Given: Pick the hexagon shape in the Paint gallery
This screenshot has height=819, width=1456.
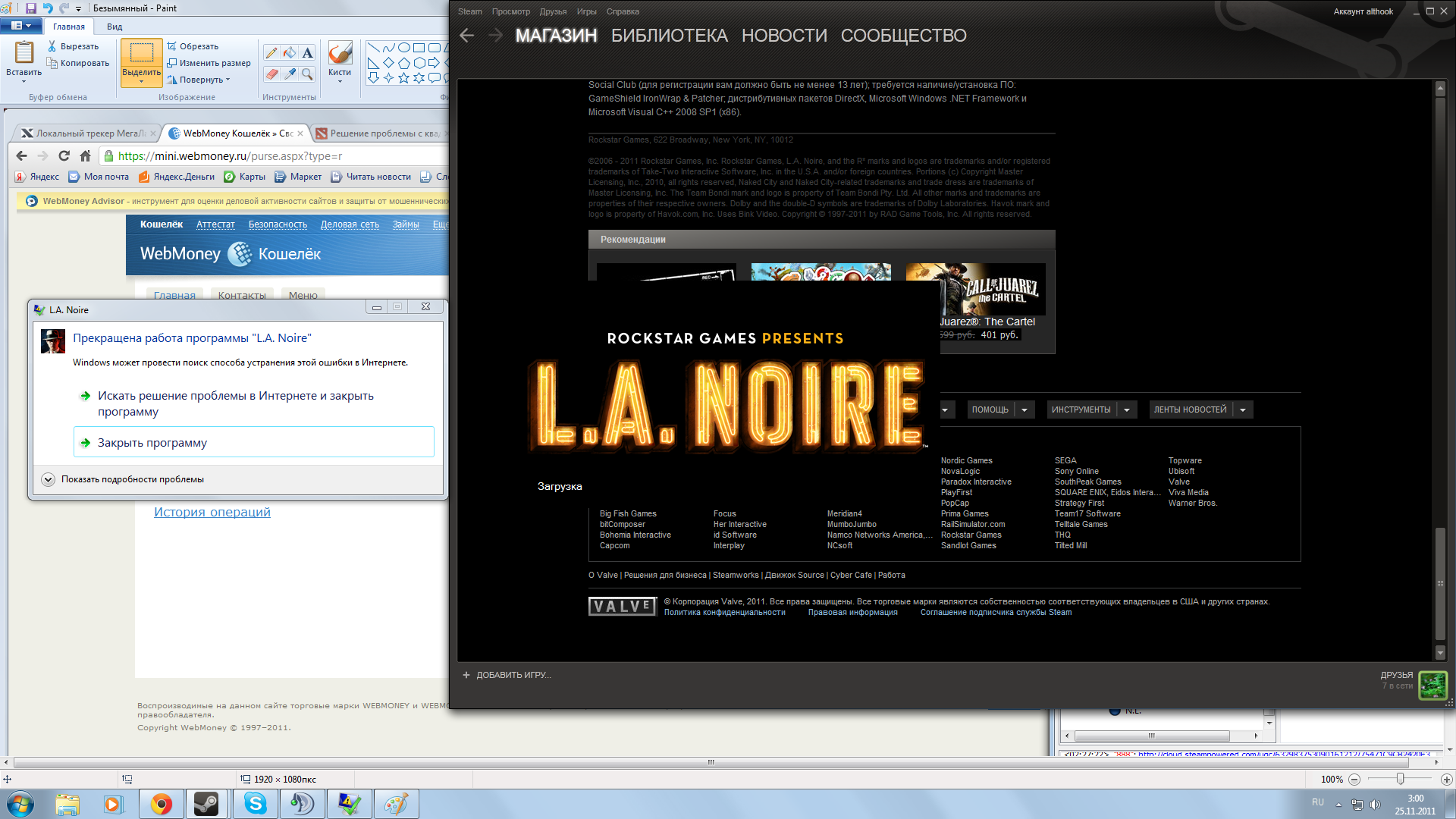Looking at the screenshot, I should 419,63.
